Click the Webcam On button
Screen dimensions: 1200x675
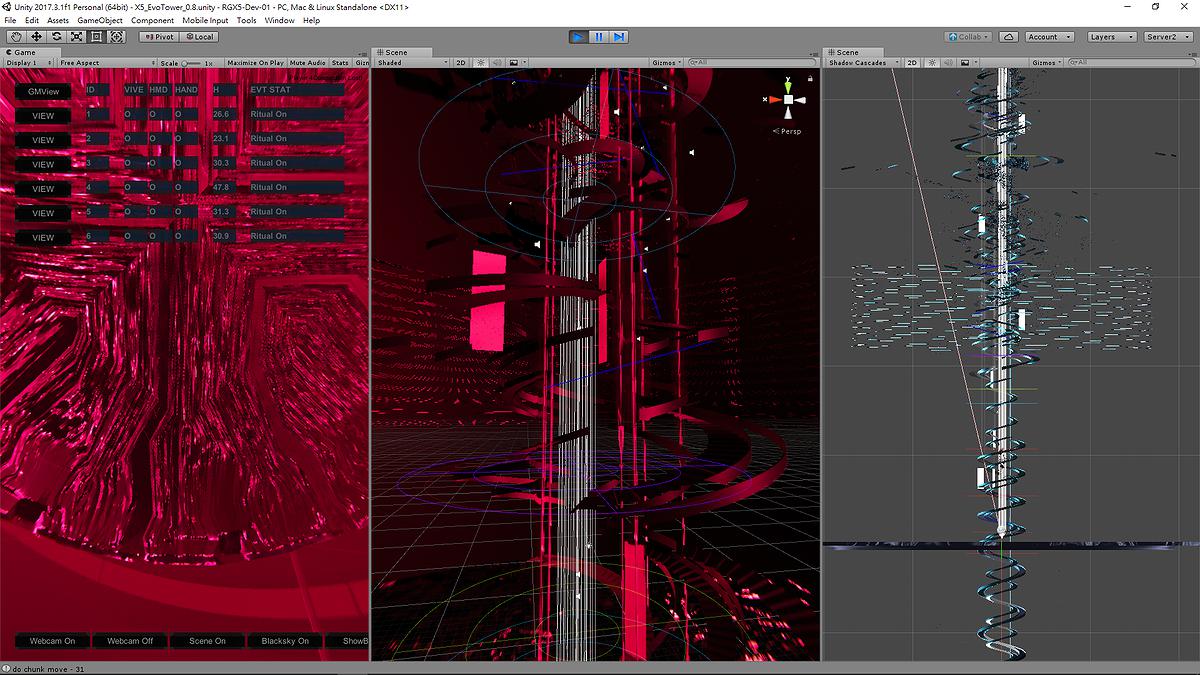52,641
